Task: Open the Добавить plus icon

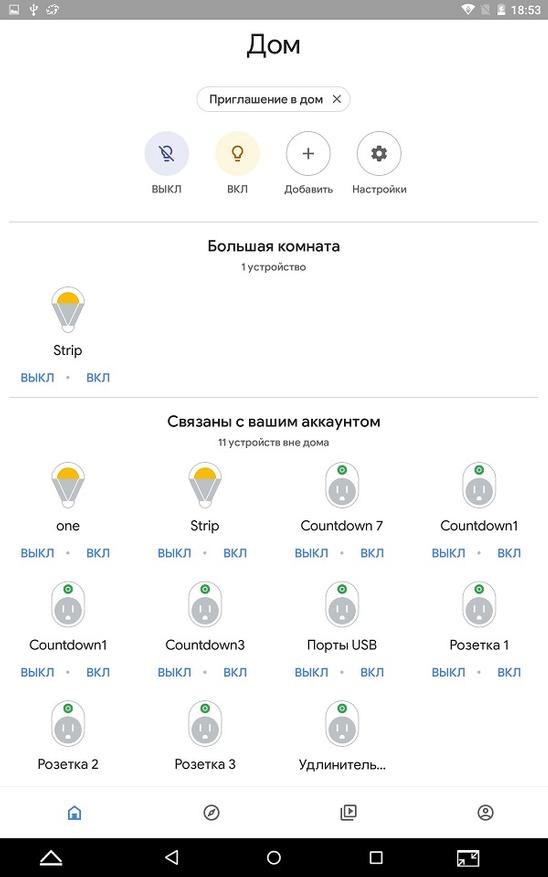Action: pyautogui.click(x=308, y=153)
